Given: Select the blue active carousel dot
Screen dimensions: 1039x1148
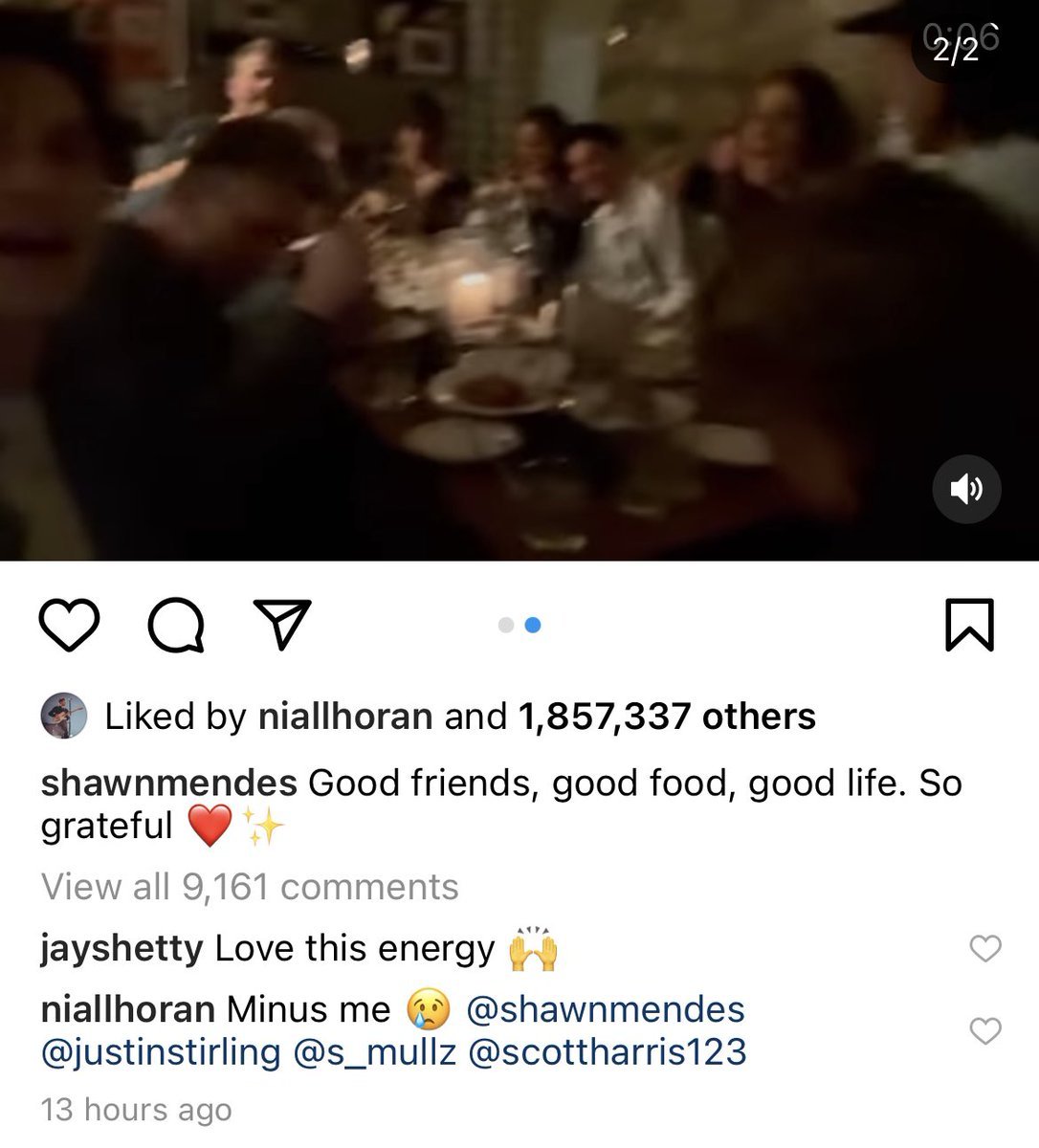Looking at the screenshot, I should tap(534, 625).
